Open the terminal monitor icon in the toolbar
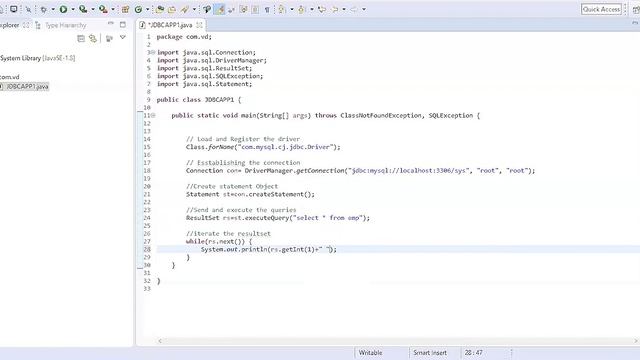640x360 pixels. click(x=13, y=9)
